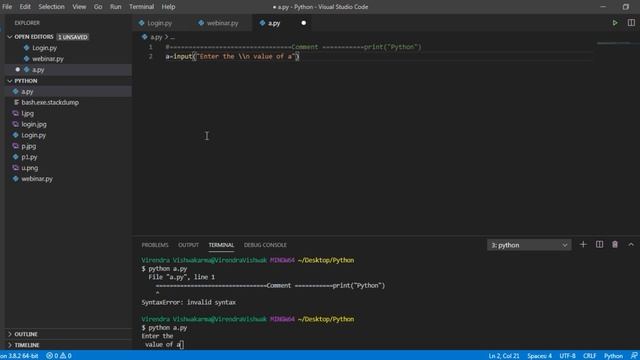
Task: Maximize the panel with the up chevron
Action: coord(631,244)
